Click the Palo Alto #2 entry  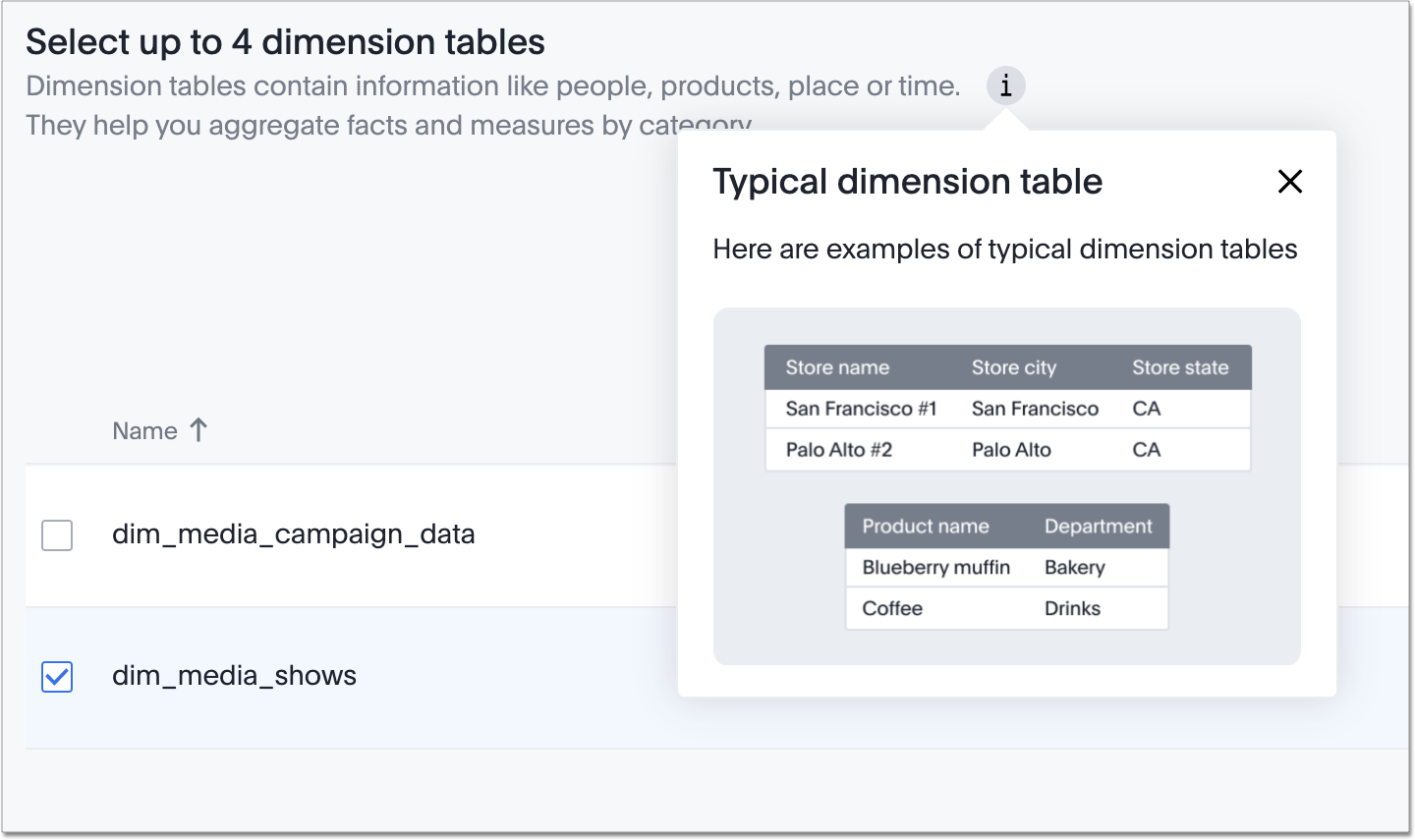pos(838,449)
